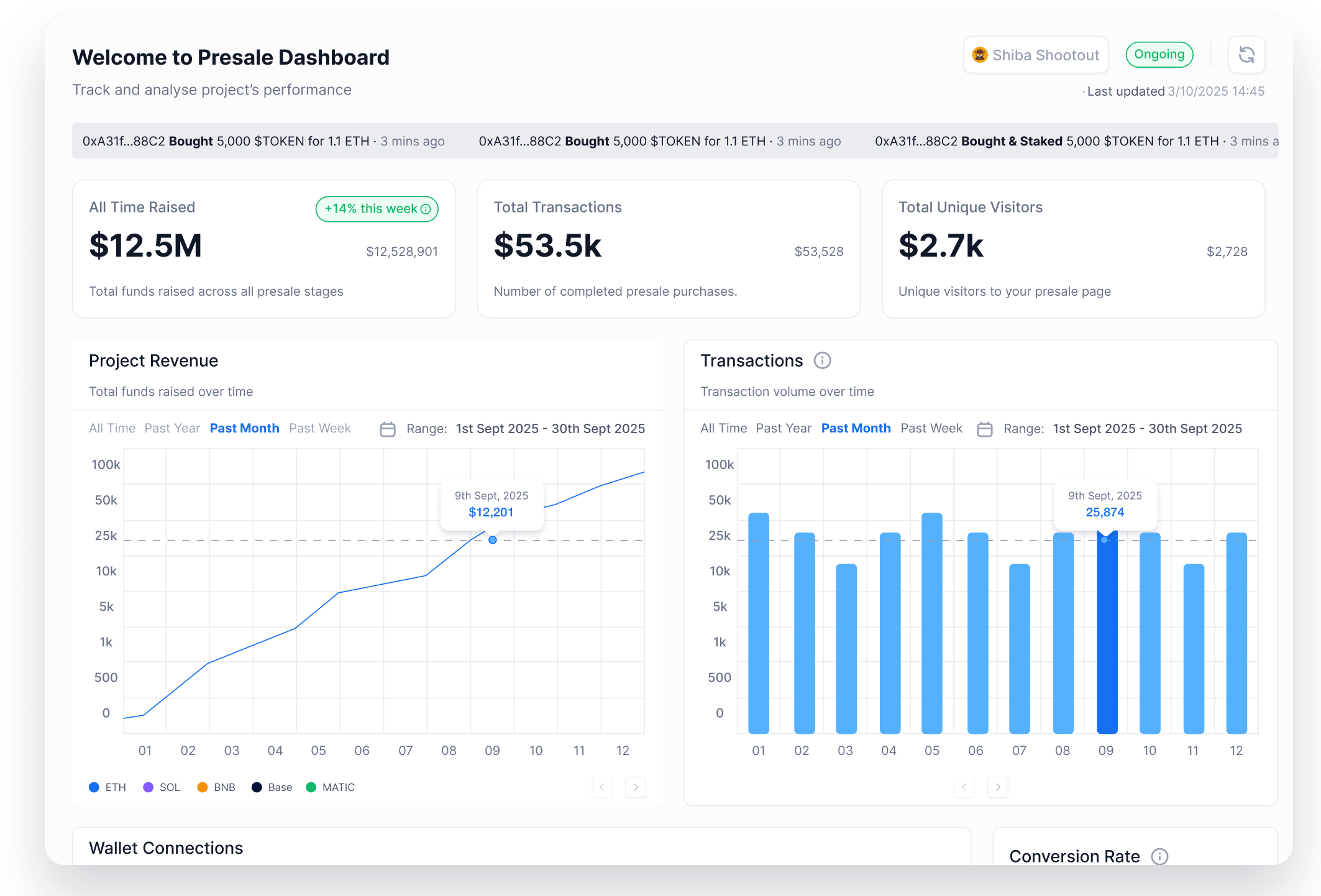Go to previous page in Project Revenue chart

click(x=602, y=787)
